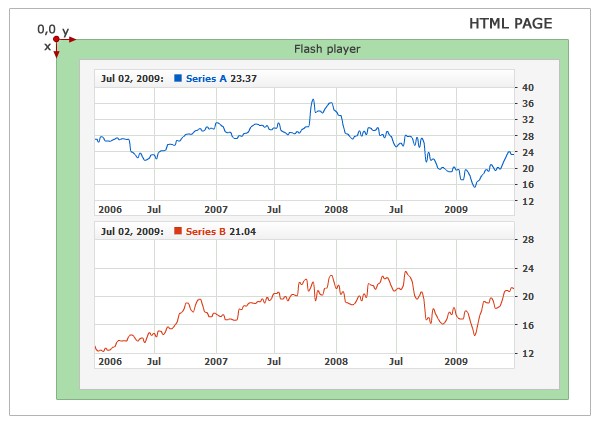Image resolution: width=600 pixels, height=424 pixels.
Task: Click the red Series B legend square
Action: click(179, 231)
